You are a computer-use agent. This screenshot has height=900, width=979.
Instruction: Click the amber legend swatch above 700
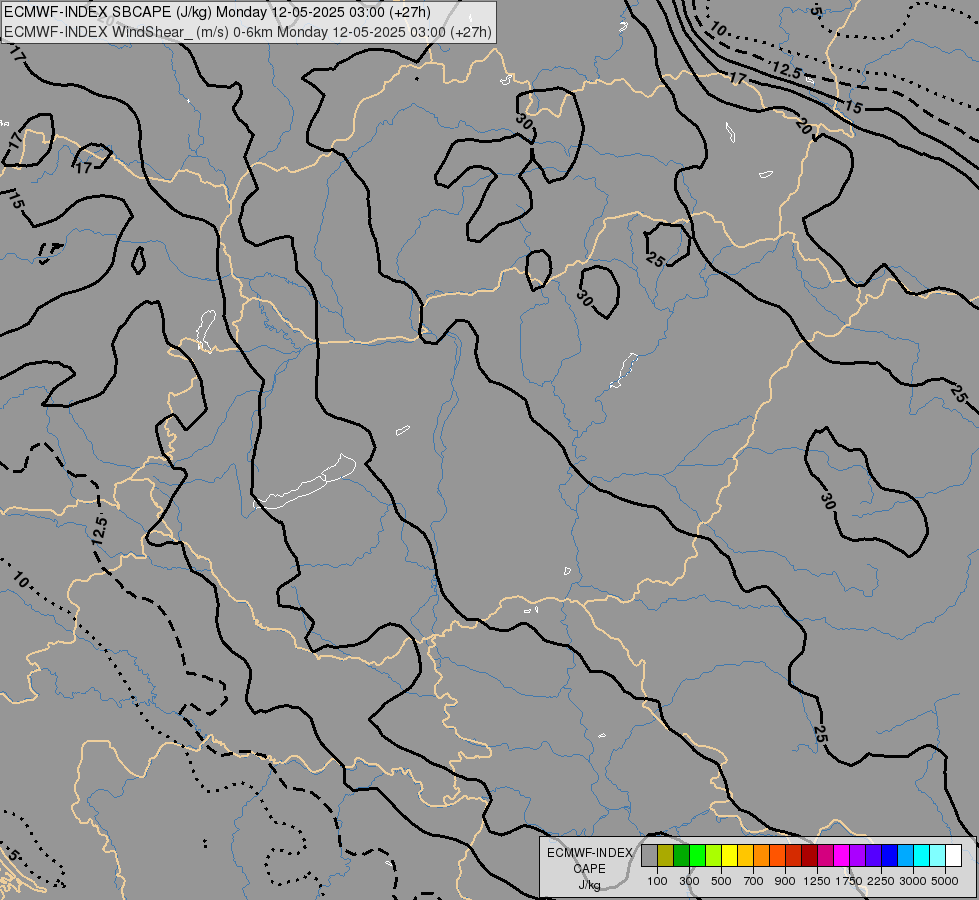click(745, 856)
